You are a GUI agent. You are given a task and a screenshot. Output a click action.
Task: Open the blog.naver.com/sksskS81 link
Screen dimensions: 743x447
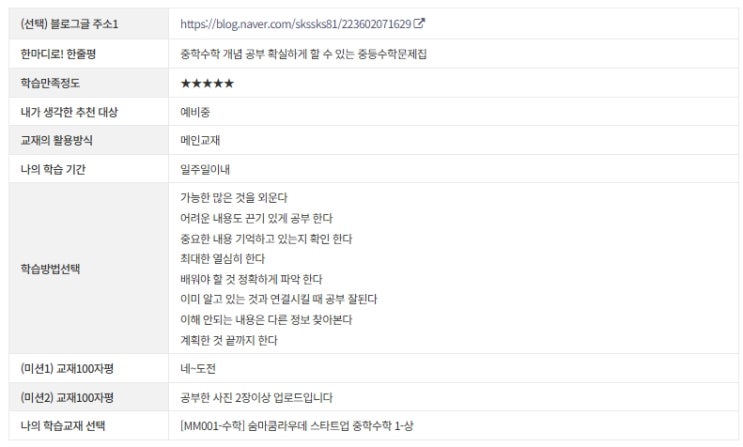coord(296,24)
